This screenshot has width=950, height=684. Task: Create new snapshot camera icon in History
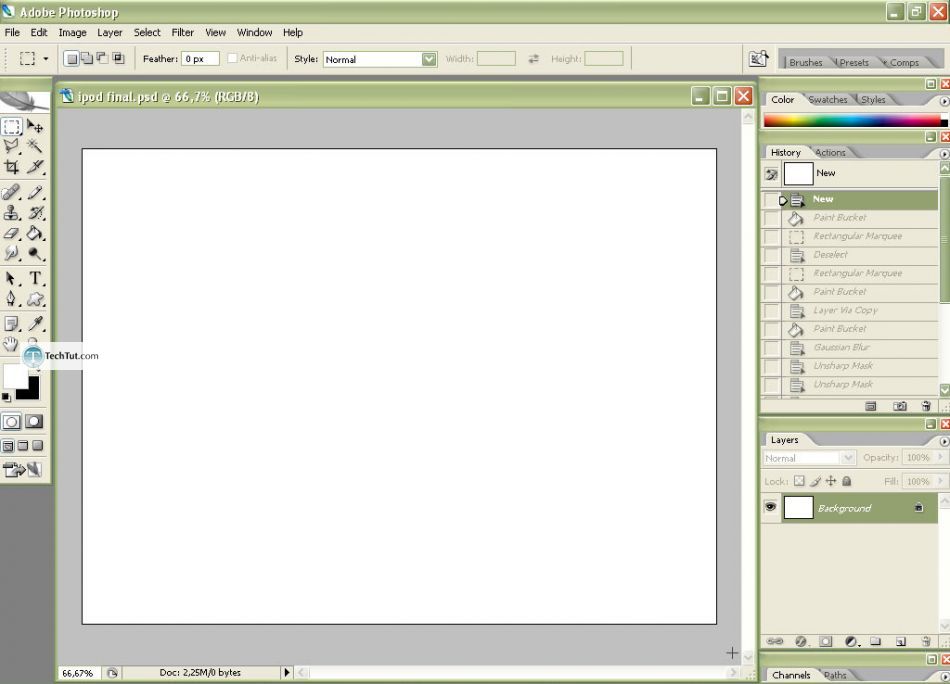(x=900, y=406)
